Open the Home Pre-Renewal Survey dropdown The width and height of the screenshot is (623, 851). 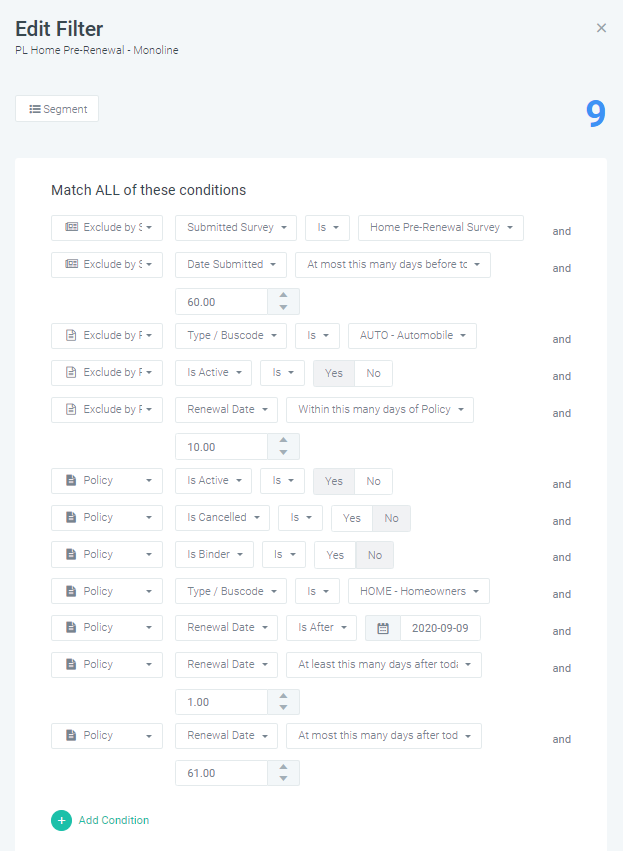point(441,227)
